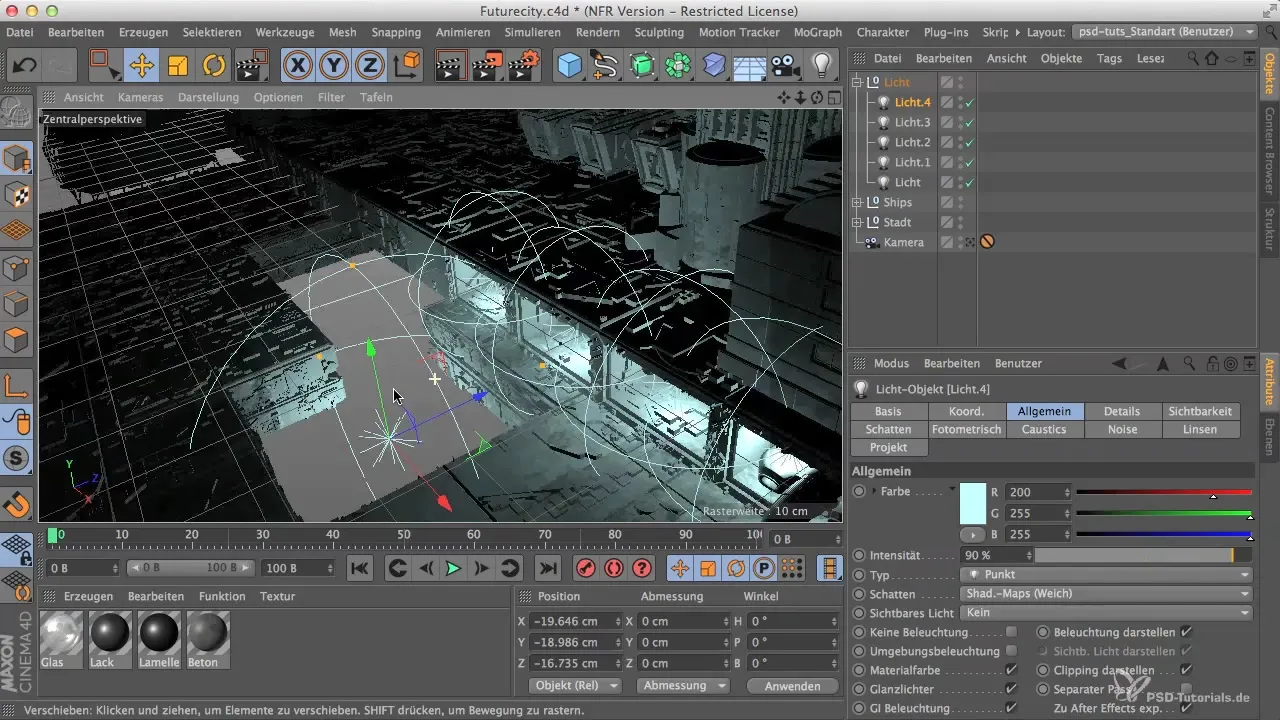Select the Noise tab

click(x=1122, y=429)
